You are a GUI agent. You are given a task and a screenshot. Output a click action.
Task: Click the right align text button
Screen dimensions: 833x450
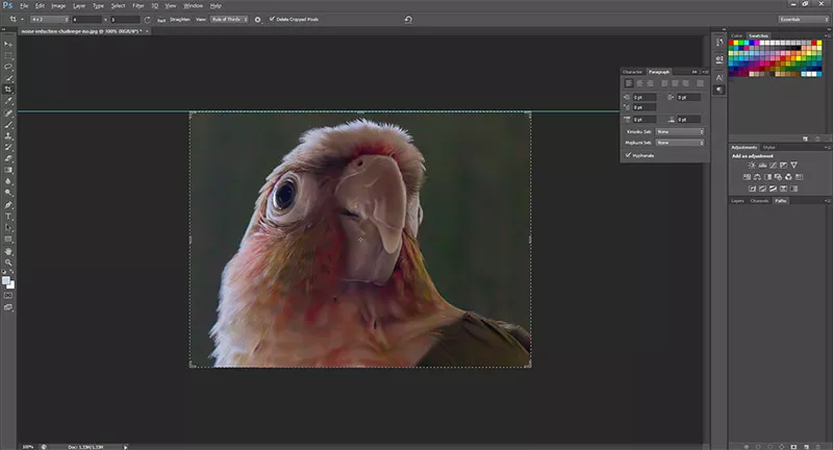(650, 83)
